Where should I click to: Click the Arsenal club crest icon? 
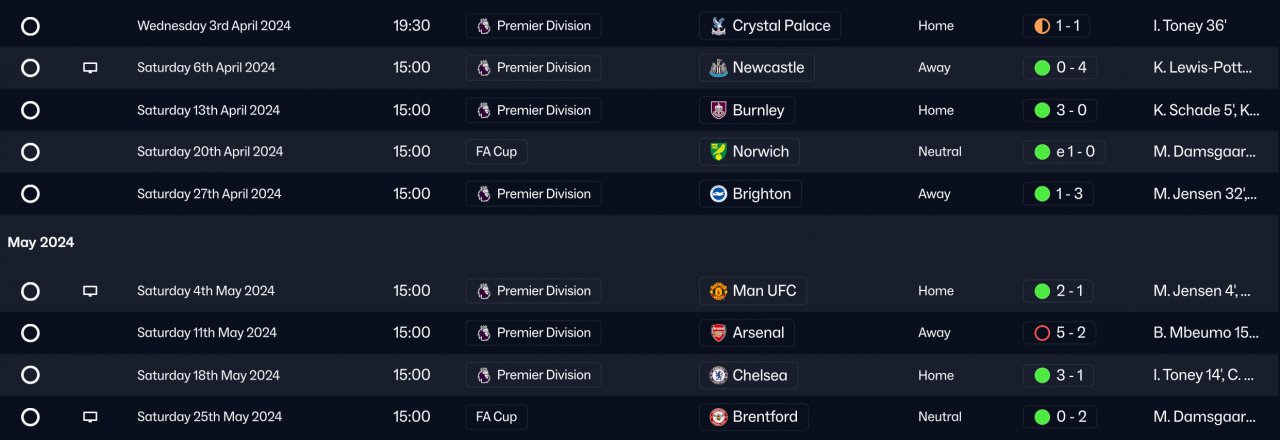click(717, 333)
